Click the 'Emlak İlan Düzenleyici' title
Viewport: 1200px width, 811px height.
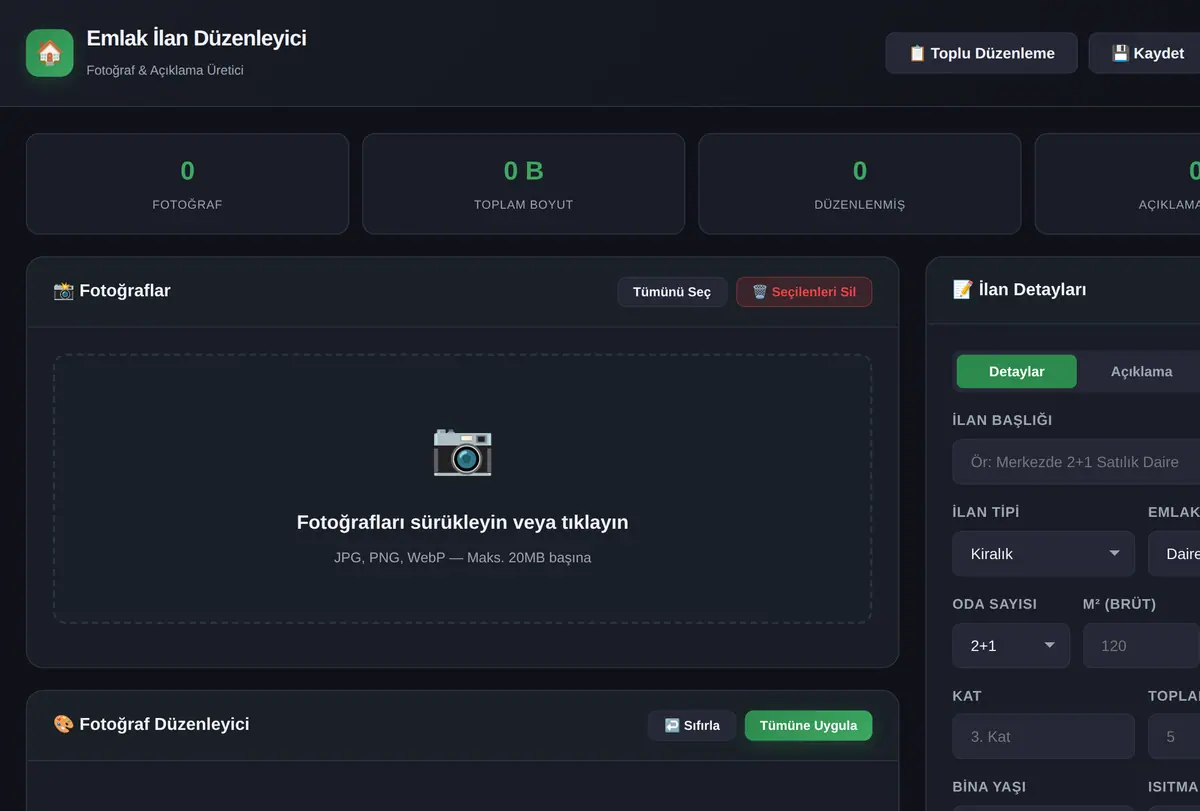pyautogui.click(x=197, y=39)
